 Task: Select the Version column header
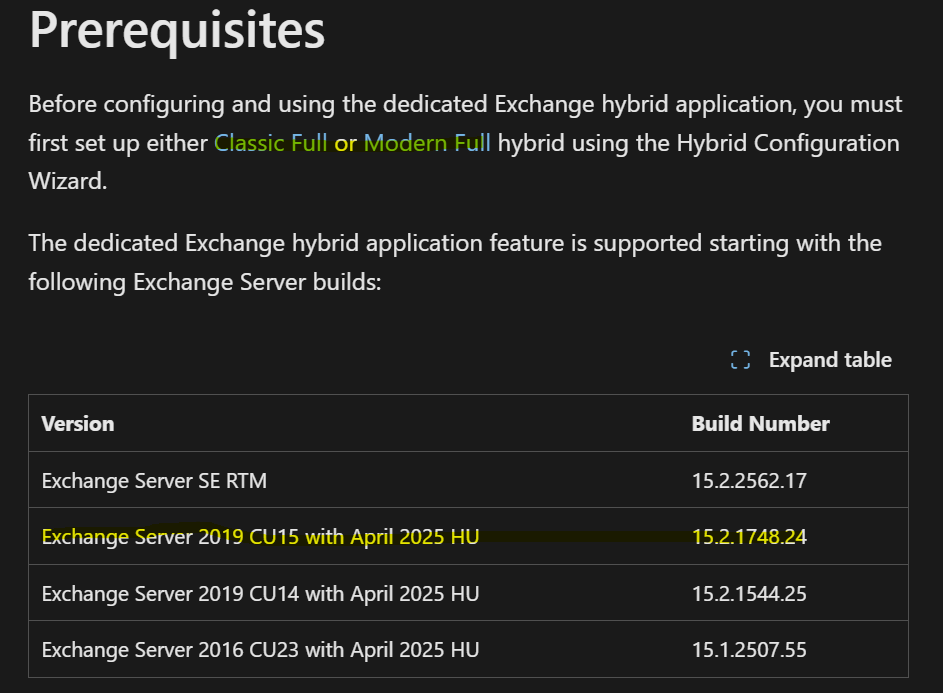click(78, 424)
